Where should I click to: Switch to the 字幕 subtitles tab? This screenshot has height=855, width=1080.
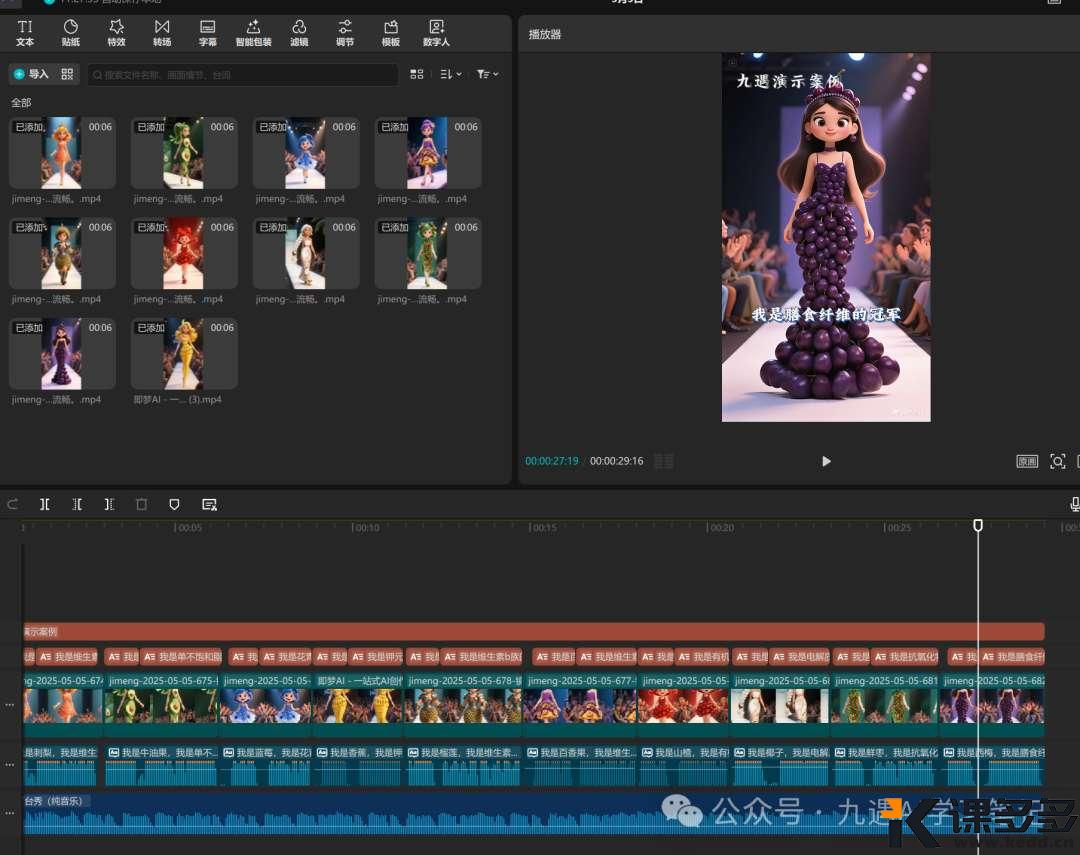(208, 33)
